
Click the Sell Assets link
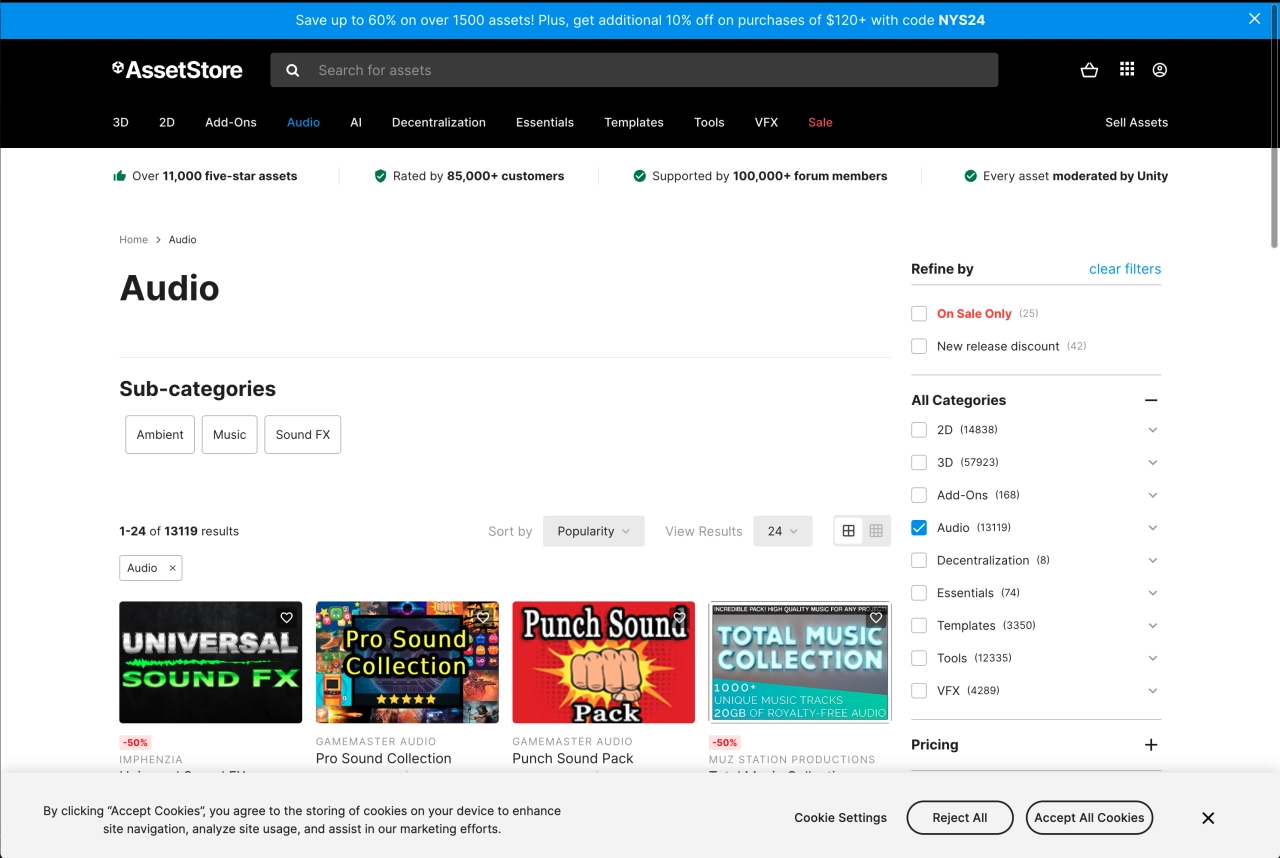click(x=1136, y=122)
